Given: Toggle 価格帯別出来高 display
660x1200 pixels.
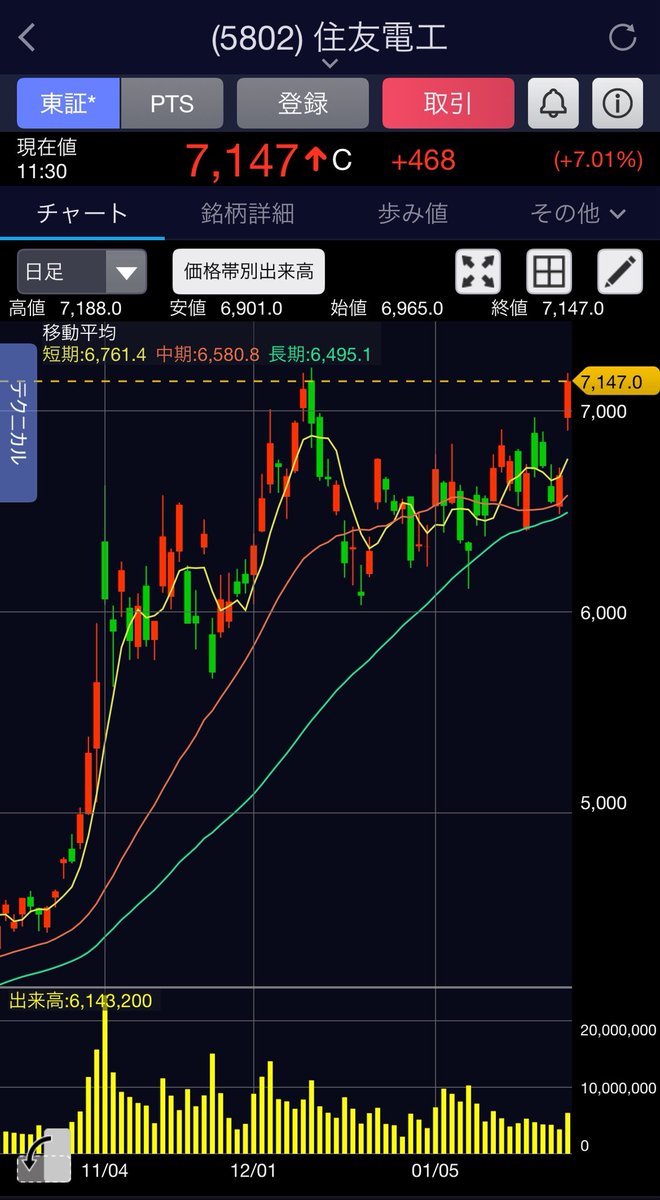Looking at the screenshot, I should click(x=249, y=271).
